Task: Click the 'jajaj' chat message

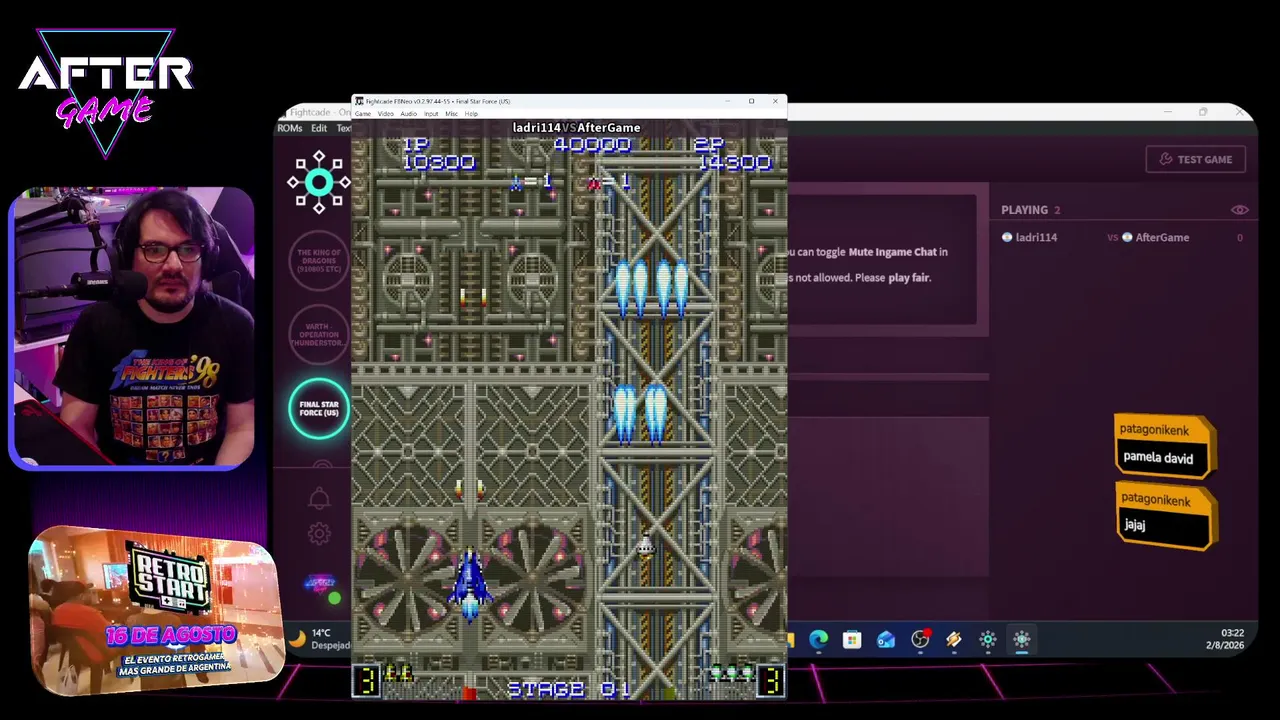Action: click(1165, 518)
